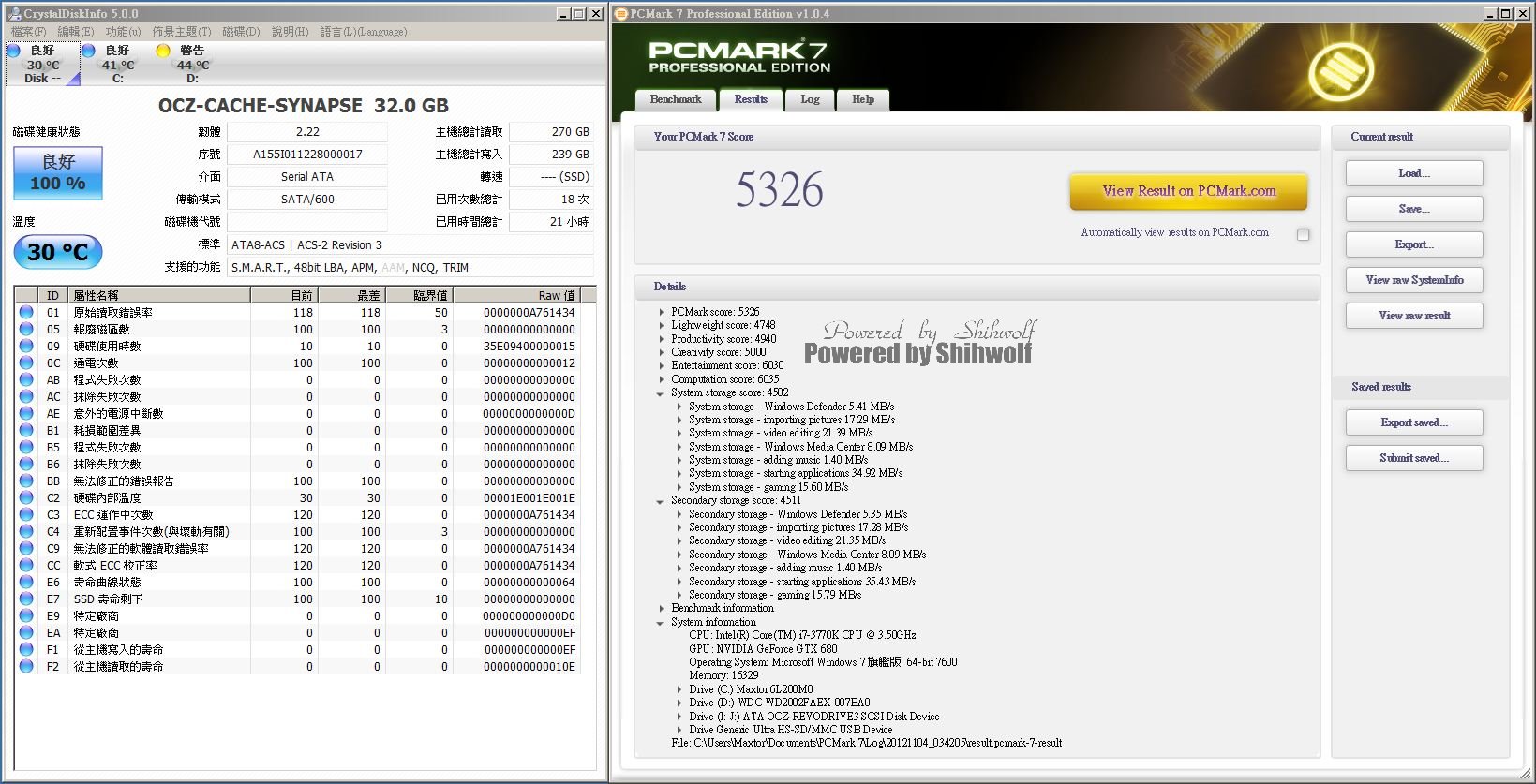This screenshot has width=1536, height=784.
Task: Click the Load... button
Action: pyautogui.click(x=1414, y=173)
